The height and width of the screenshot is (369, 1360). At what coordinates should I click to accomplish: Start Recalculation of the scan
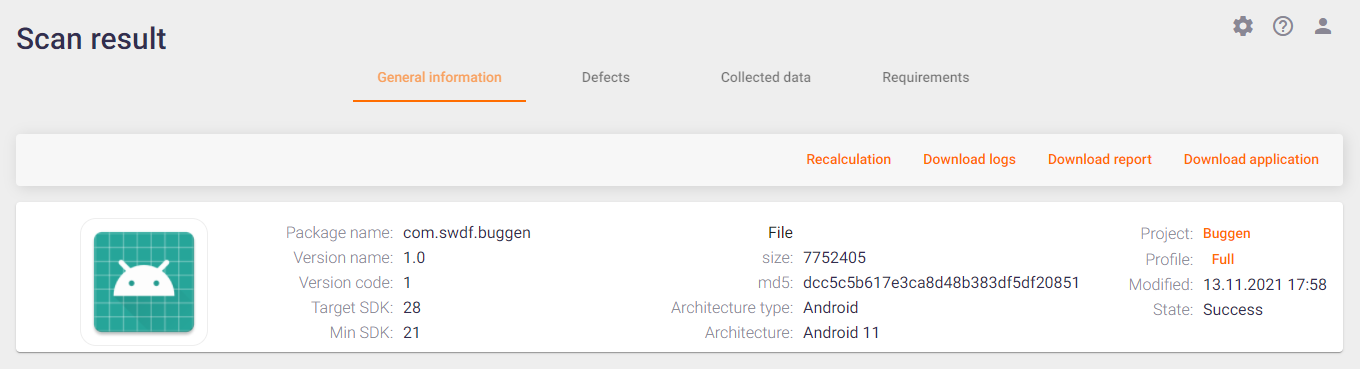coord(849,159)
